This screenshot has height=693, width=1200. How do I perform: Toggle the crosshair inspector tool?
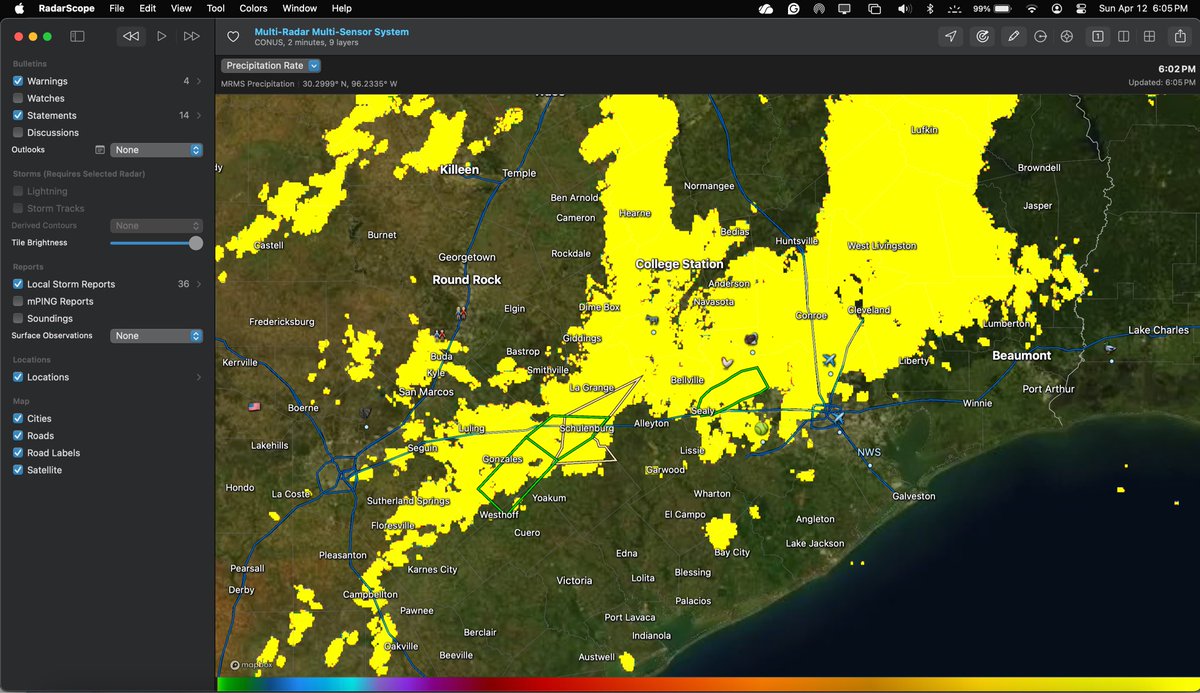(1066, 36)
